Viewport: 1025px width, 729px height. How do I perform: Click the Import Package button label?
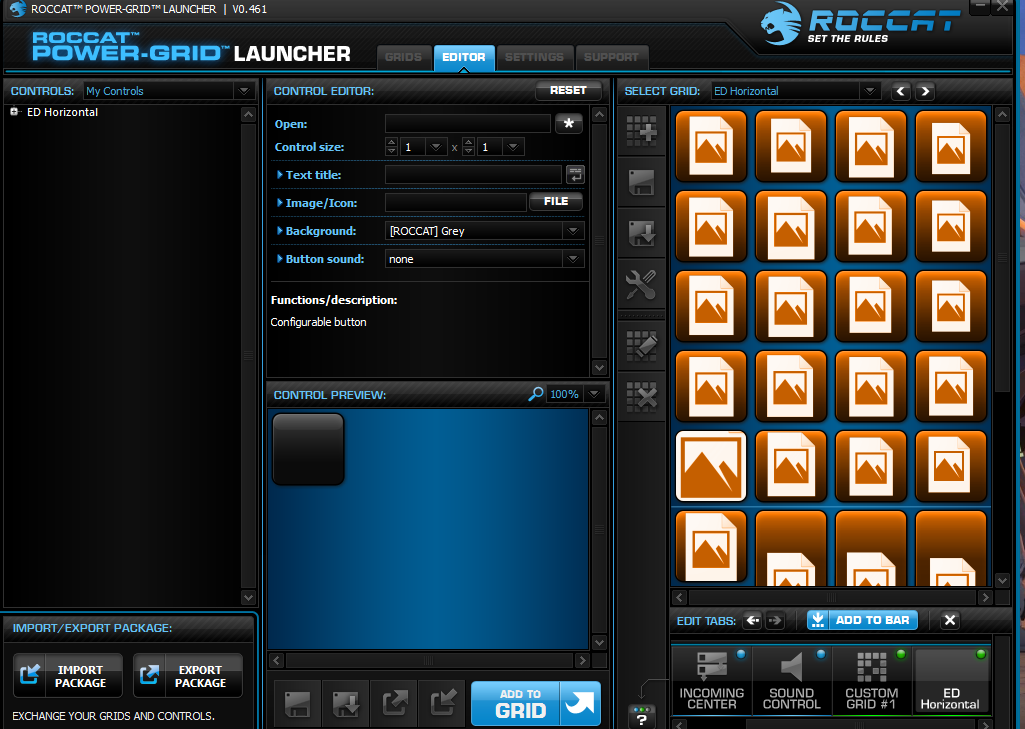[x=80, y=676]
